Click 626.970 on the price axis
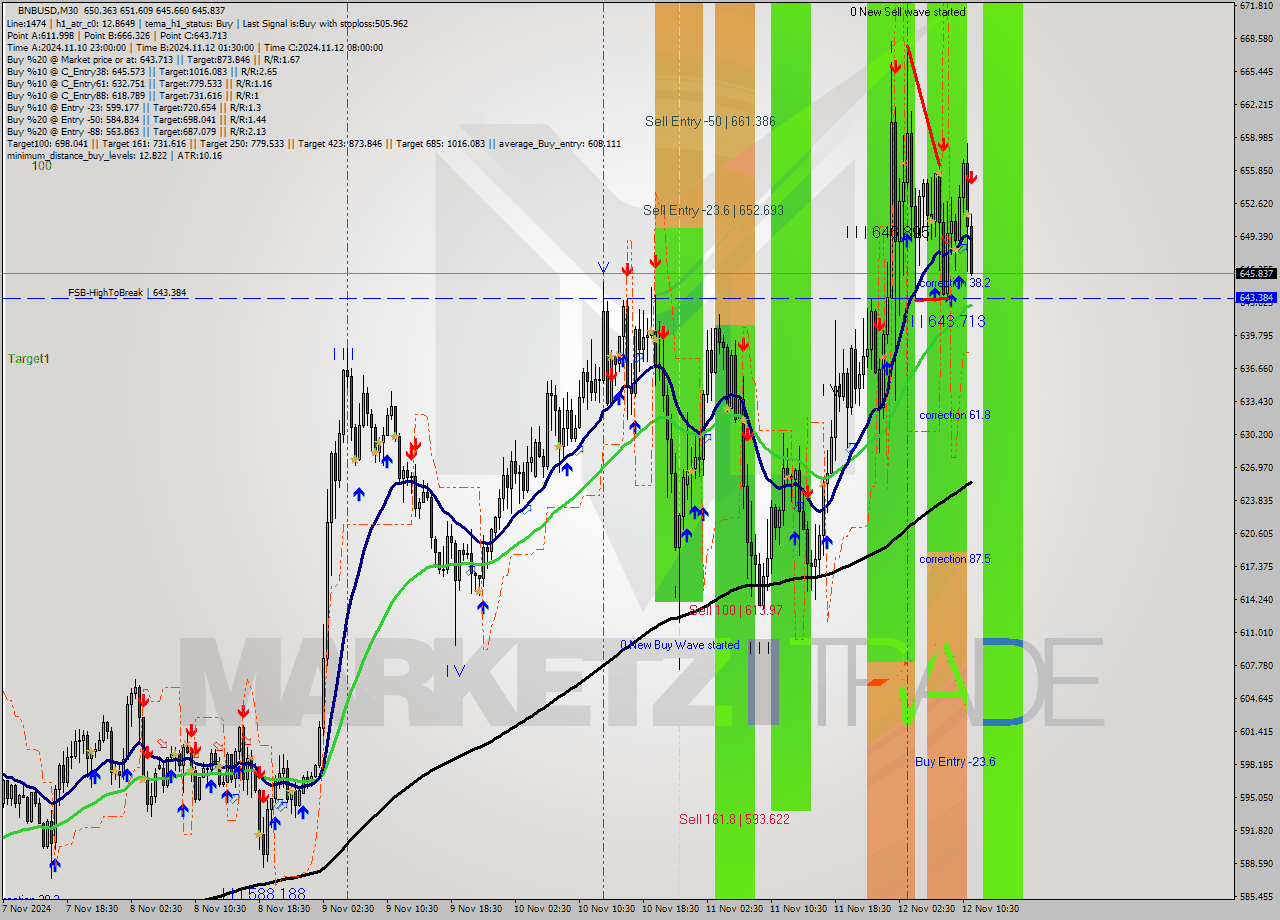This screenshot has height=920, width=1280. (x=1256, y=468)
